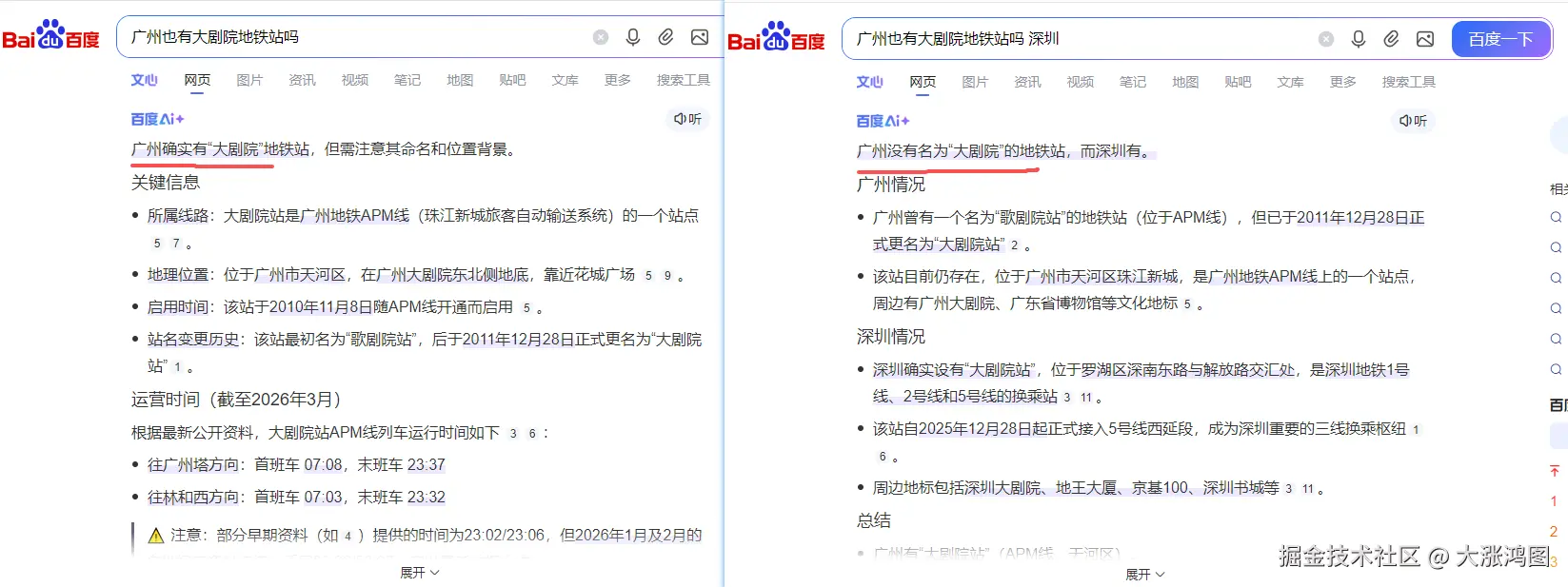Screen dimensions: 1568x587
Task: Click 百度一下 search button
Action: click(1501, 39)
